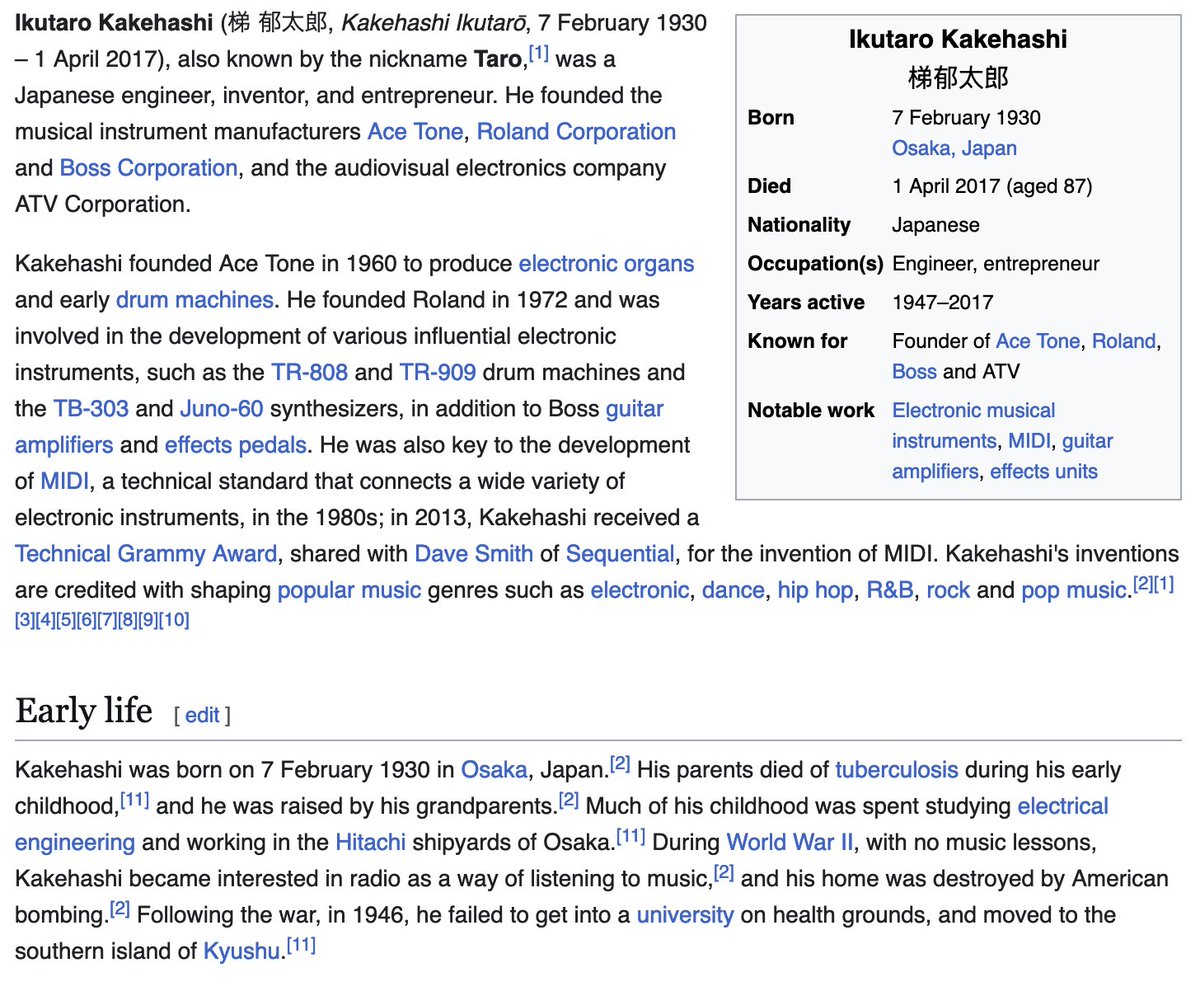Open the TB-303 synthesizer link

pos(91,409)
